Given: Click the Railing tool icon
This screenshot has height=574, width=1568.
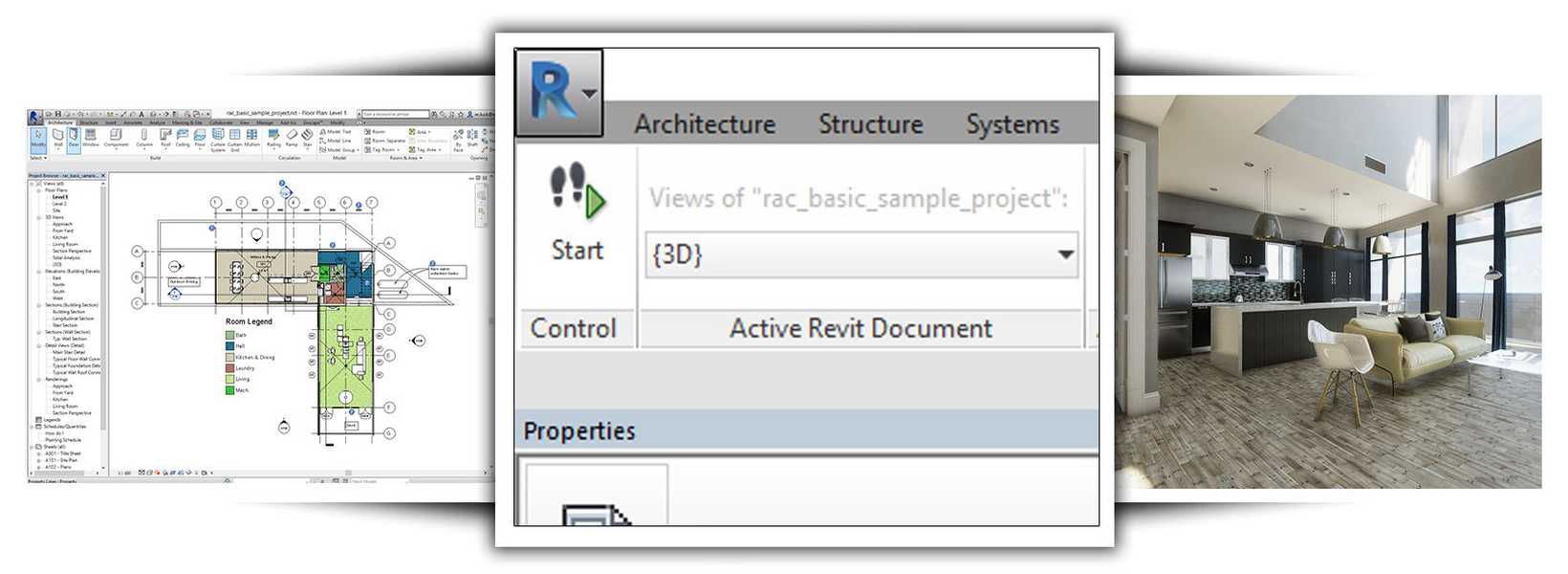Looking at the screenshot, I should [x=273, y=135].
